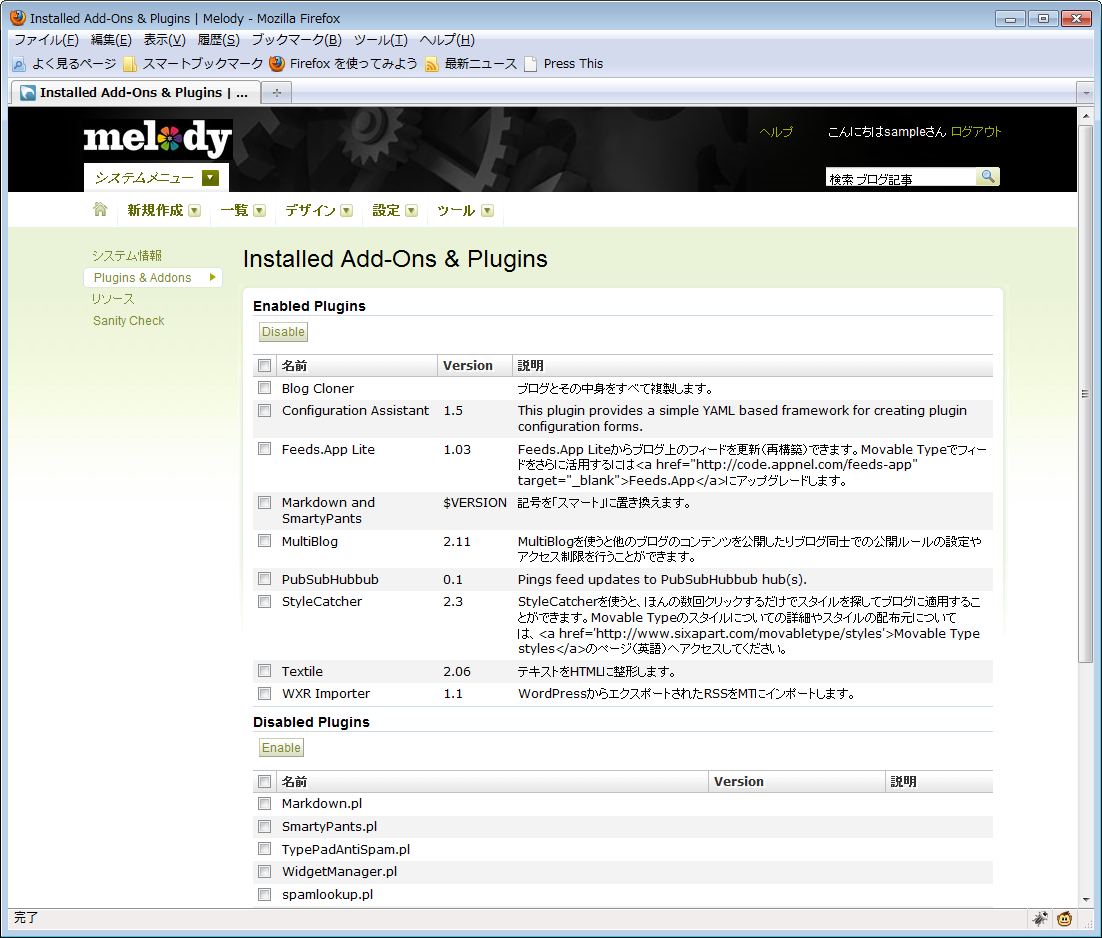Open the 編集 menu
The image size is (1102, 938).
click(x=111, y=40)
